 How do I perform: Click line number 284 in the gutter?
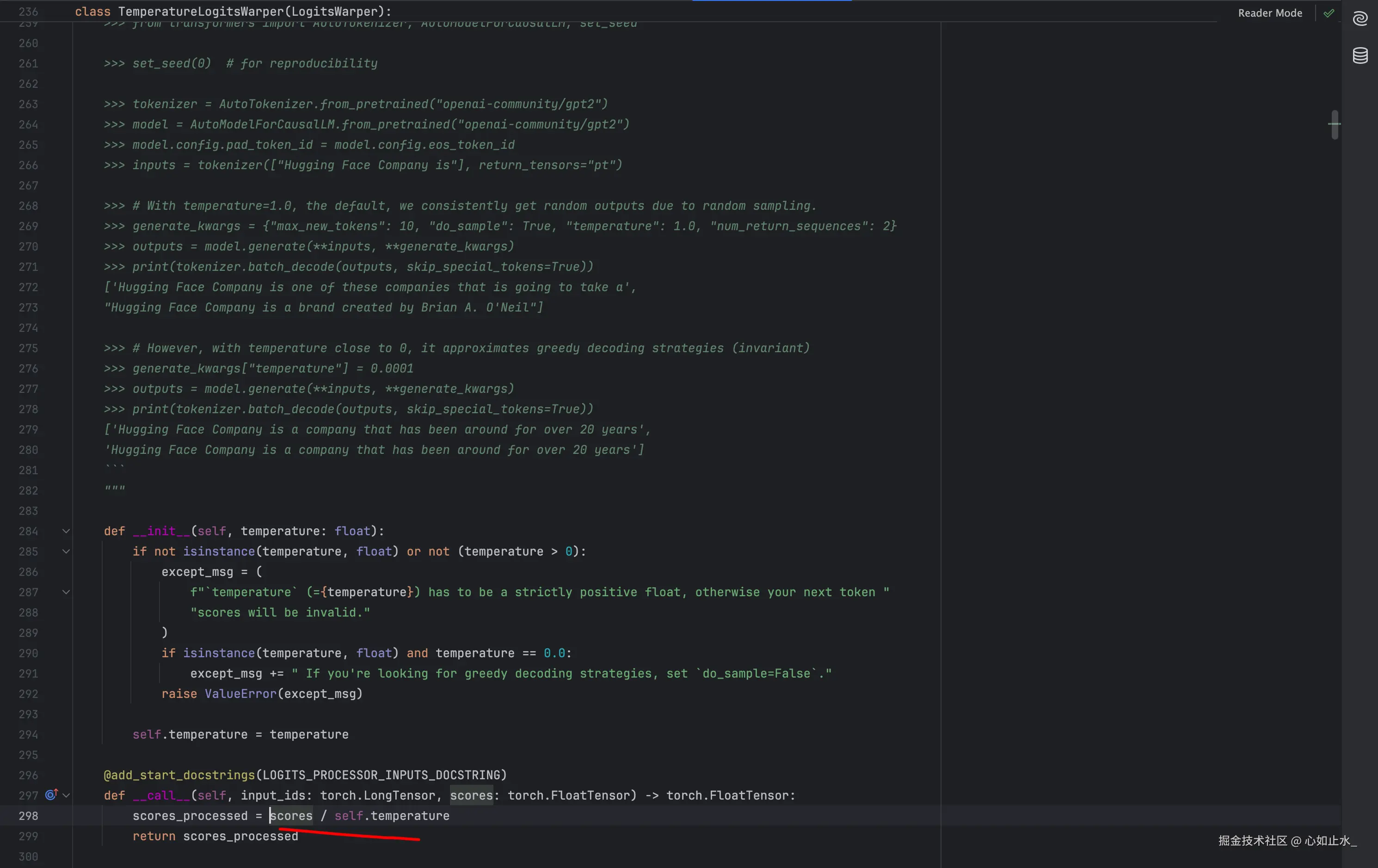tap(28, 531)
